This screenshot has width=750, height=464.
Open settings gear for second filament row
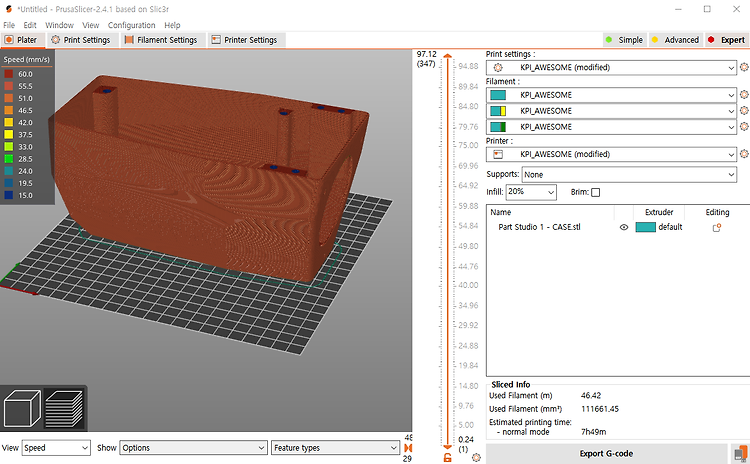[x=744, y=110]
